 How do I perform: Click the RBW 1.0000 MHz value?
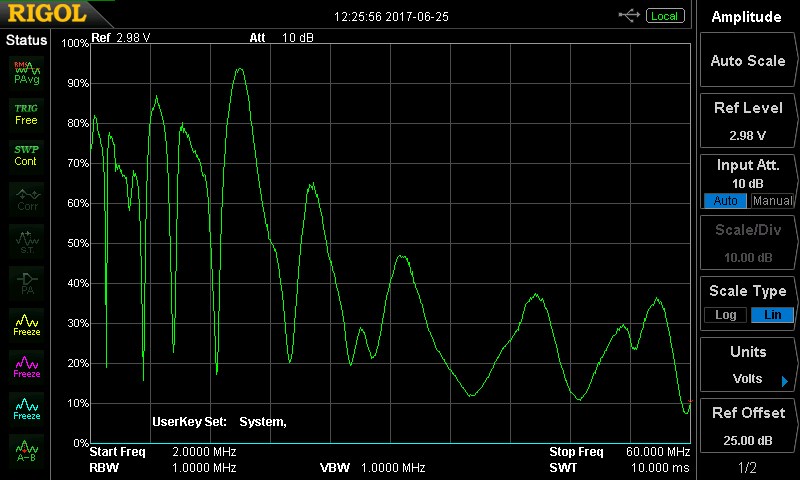click(x=204, y=468)
